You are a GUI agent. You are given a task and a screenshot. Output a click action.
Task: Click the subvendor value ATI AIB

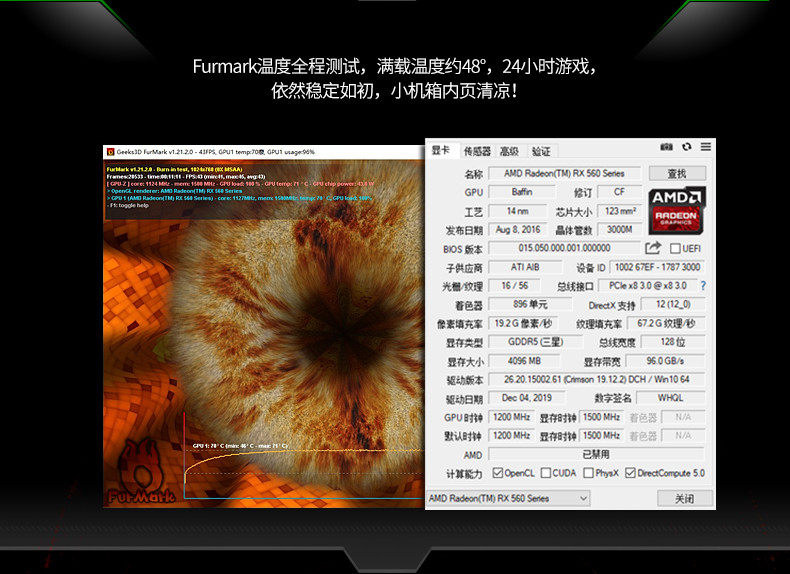tap(525, 267)
